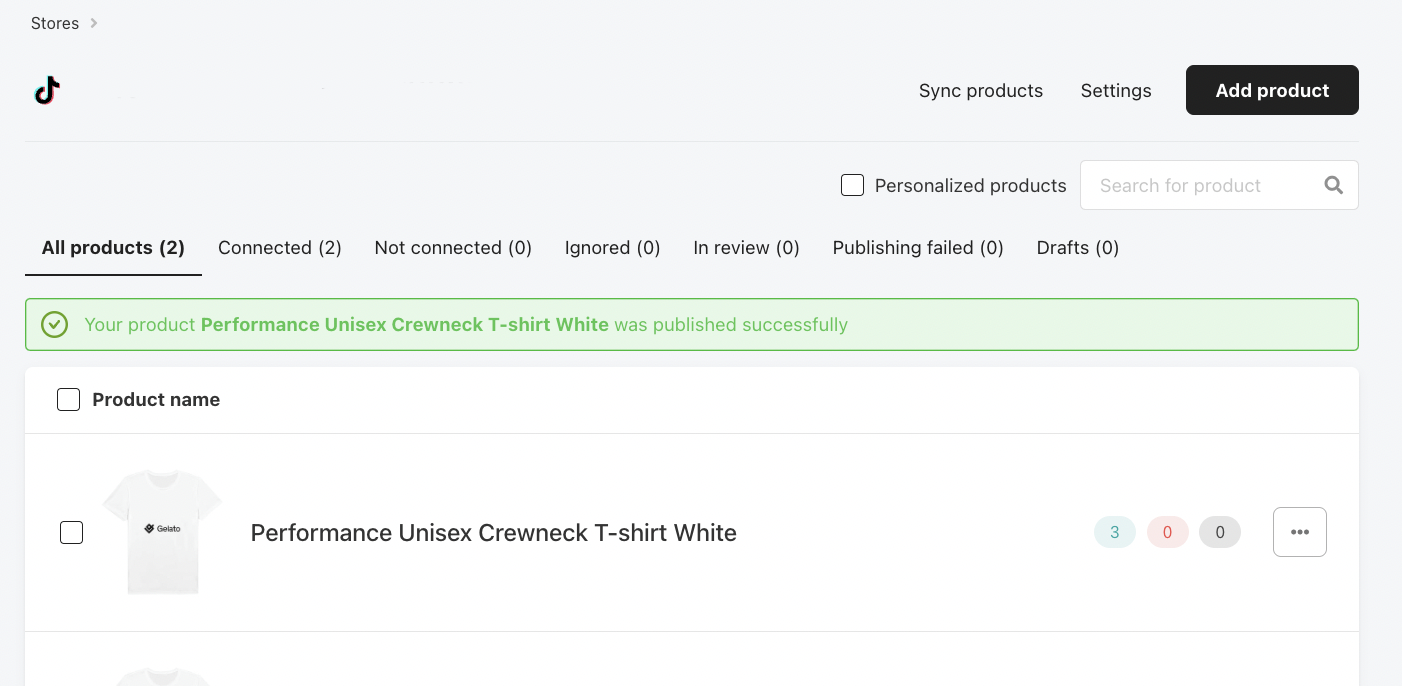The height and width of the screenshot is (686, 1402).
Task: Select the Performance Unisex Crewneck T-shirt checkbox
Action: [72, 533]
